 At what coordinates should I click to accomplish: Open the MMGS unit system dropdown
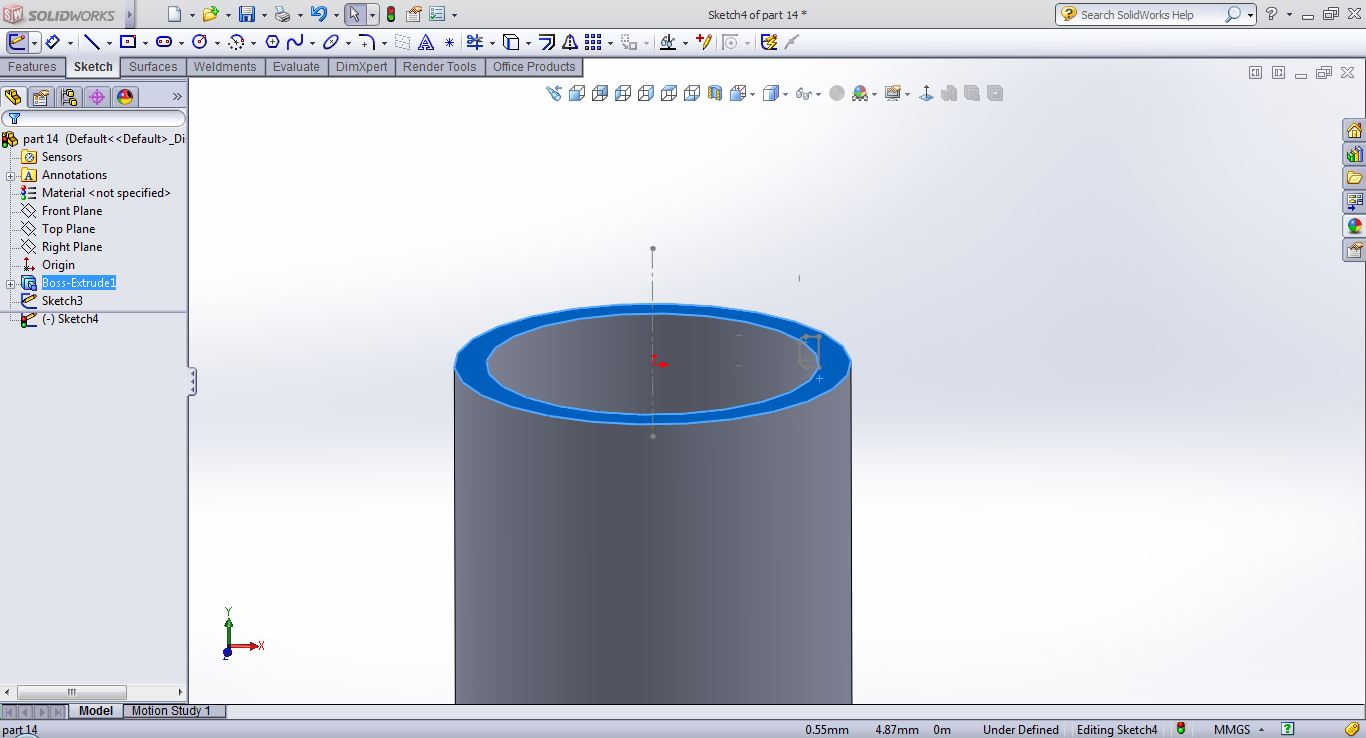[1238, 730]
